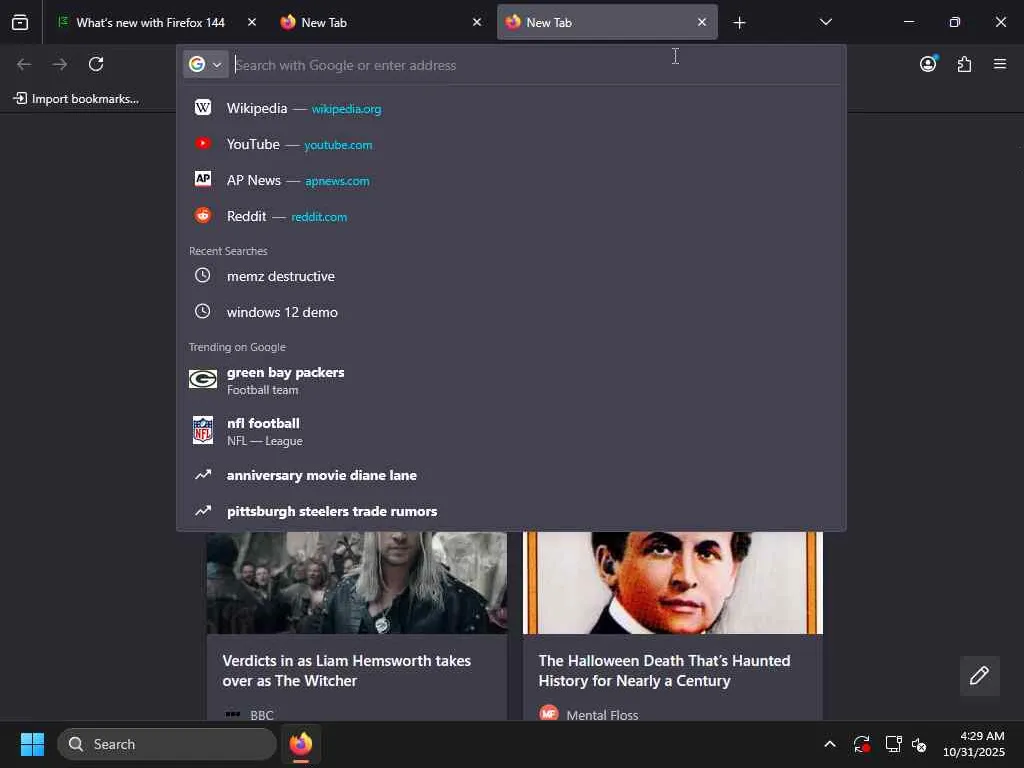Image resolution: width=1024 pixels, height=768 pixels.
Task: Select pittsburgh steelers trade rumors suggestion
Action: [x=511, y=511]
